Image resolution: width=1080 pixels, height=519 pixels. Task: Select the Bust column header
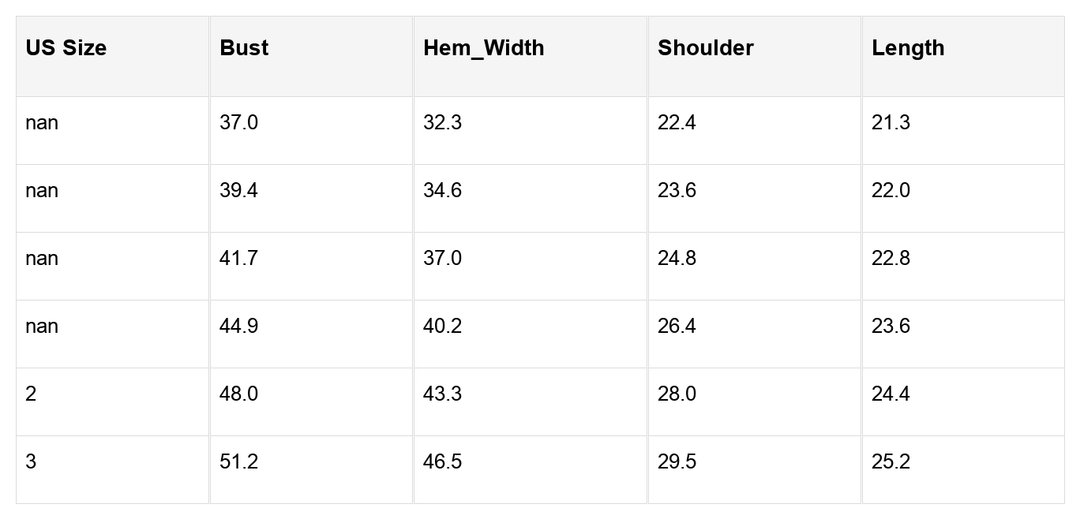[x=244, y=48]
